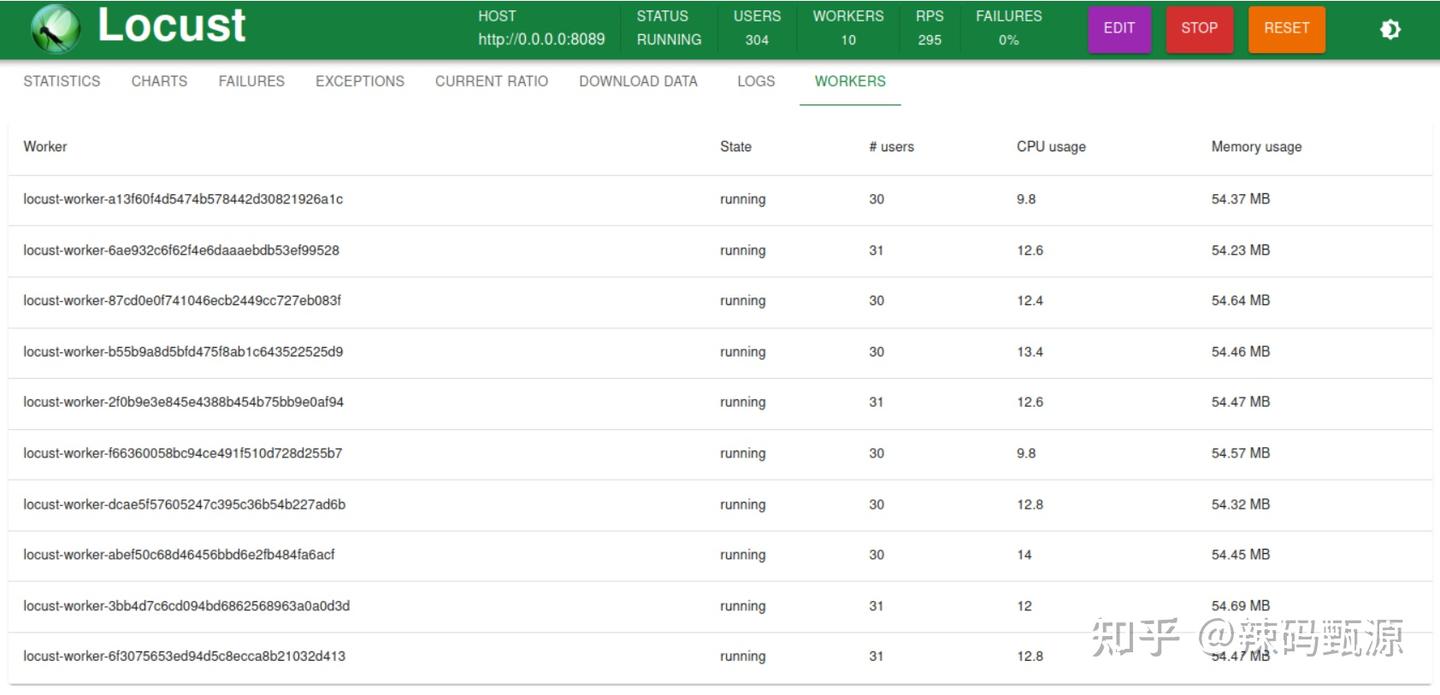View the FAILURES tab
This screenshot has height=695, width=1440.
pyautogui.click(x=251, y=81)
